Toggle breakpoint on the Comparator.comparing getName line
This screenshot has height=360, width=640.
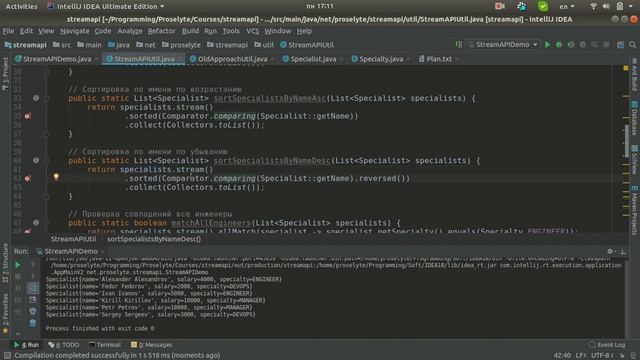click(27, 116)
